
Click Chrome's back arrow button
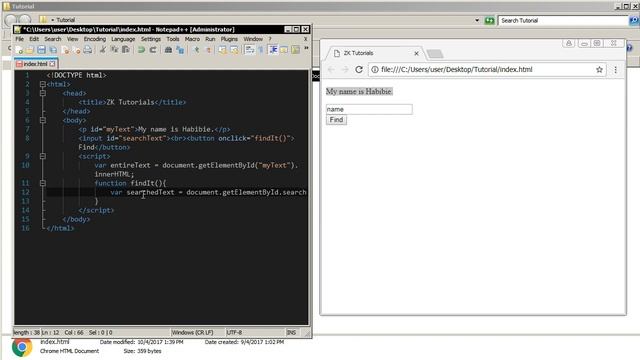tap(331, 69)
